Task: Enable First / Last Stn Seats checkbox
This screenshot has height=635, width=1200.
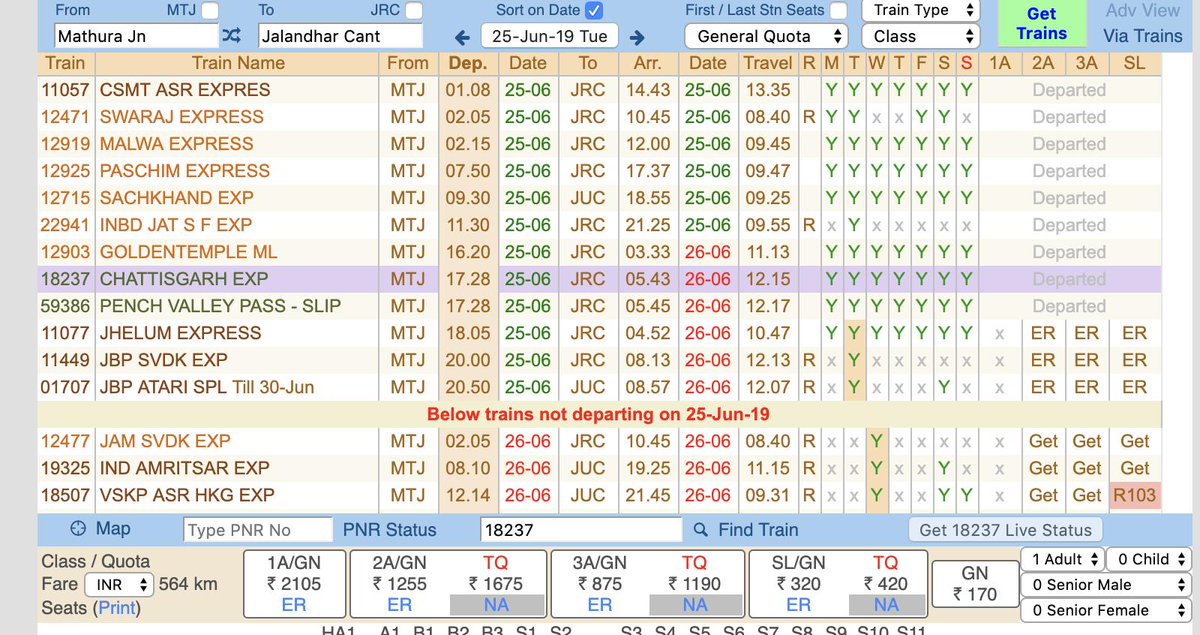Action: (839, 11)
